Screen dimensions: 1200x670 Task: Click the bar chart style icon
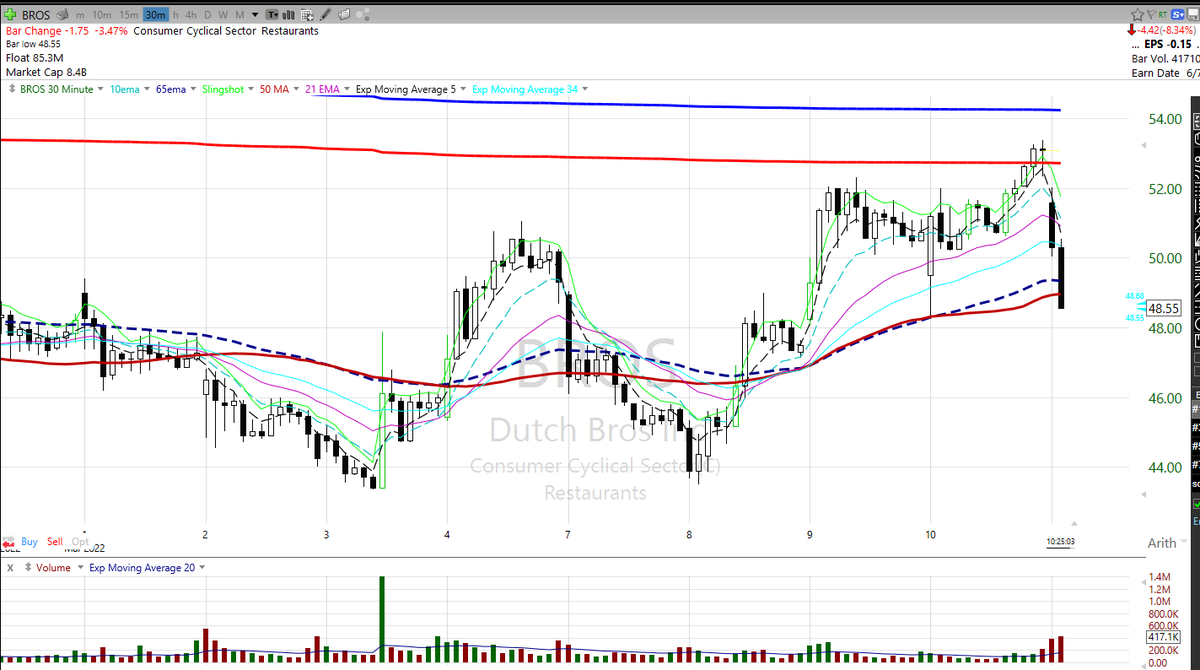[x=288, y=15]
